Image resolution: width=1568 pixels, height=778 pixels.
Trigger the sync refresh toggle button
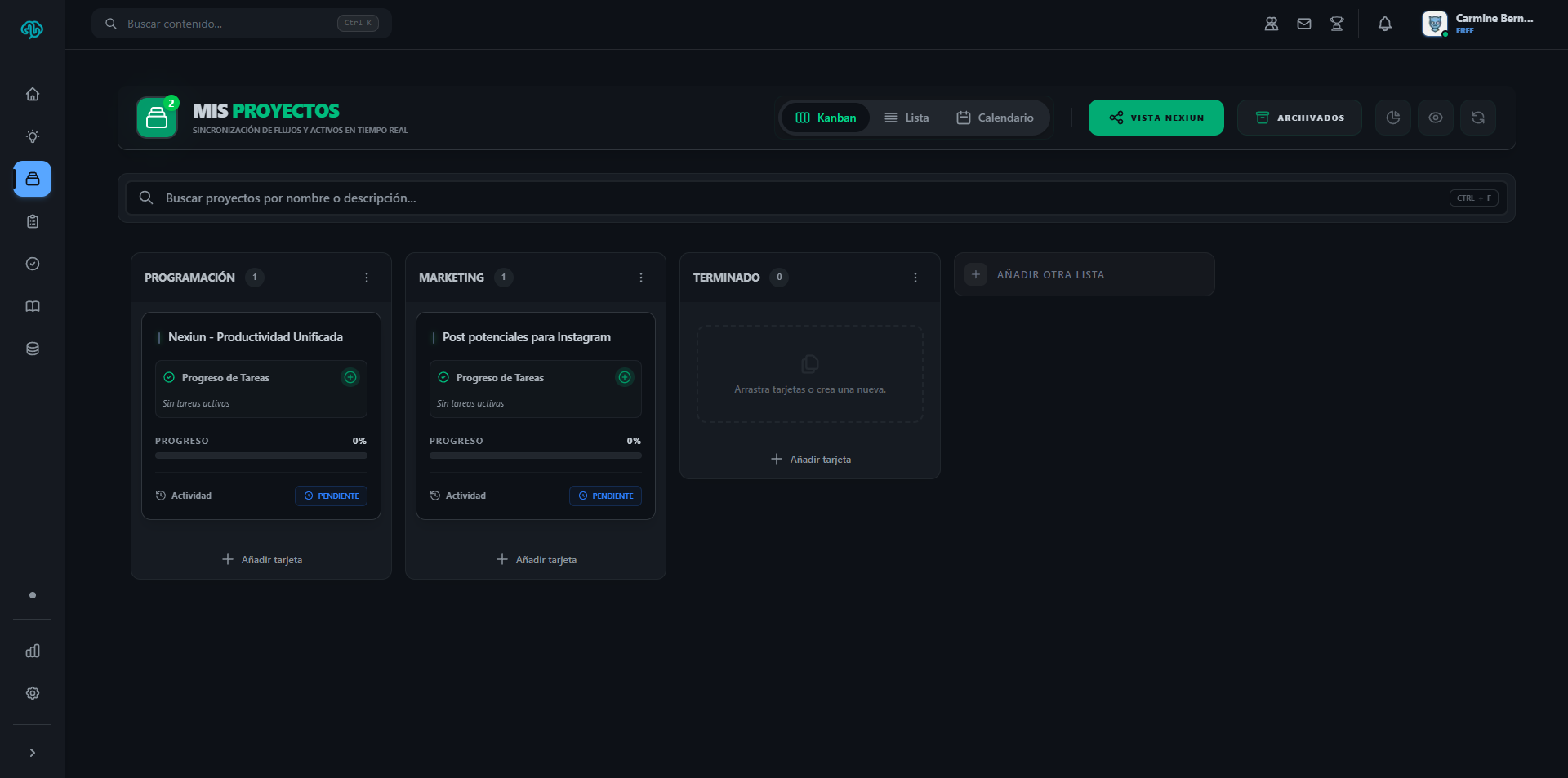pos(1477,118)
